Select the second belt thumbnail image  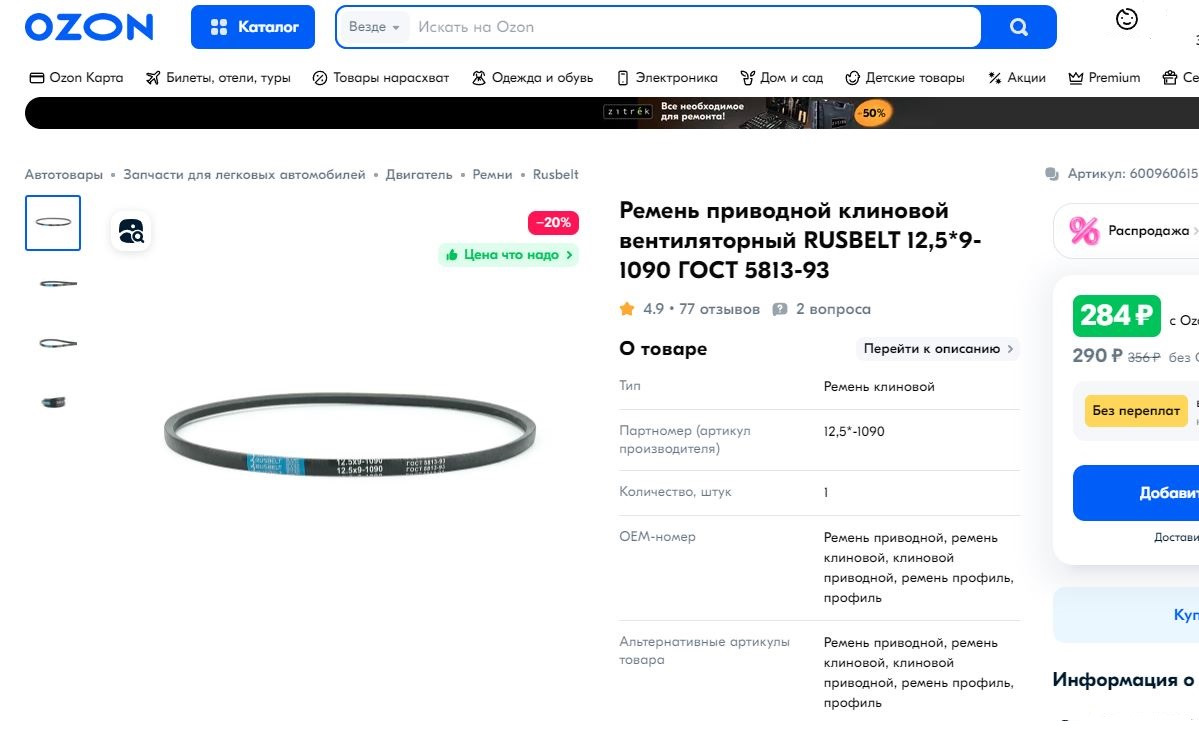click(57, 284)
